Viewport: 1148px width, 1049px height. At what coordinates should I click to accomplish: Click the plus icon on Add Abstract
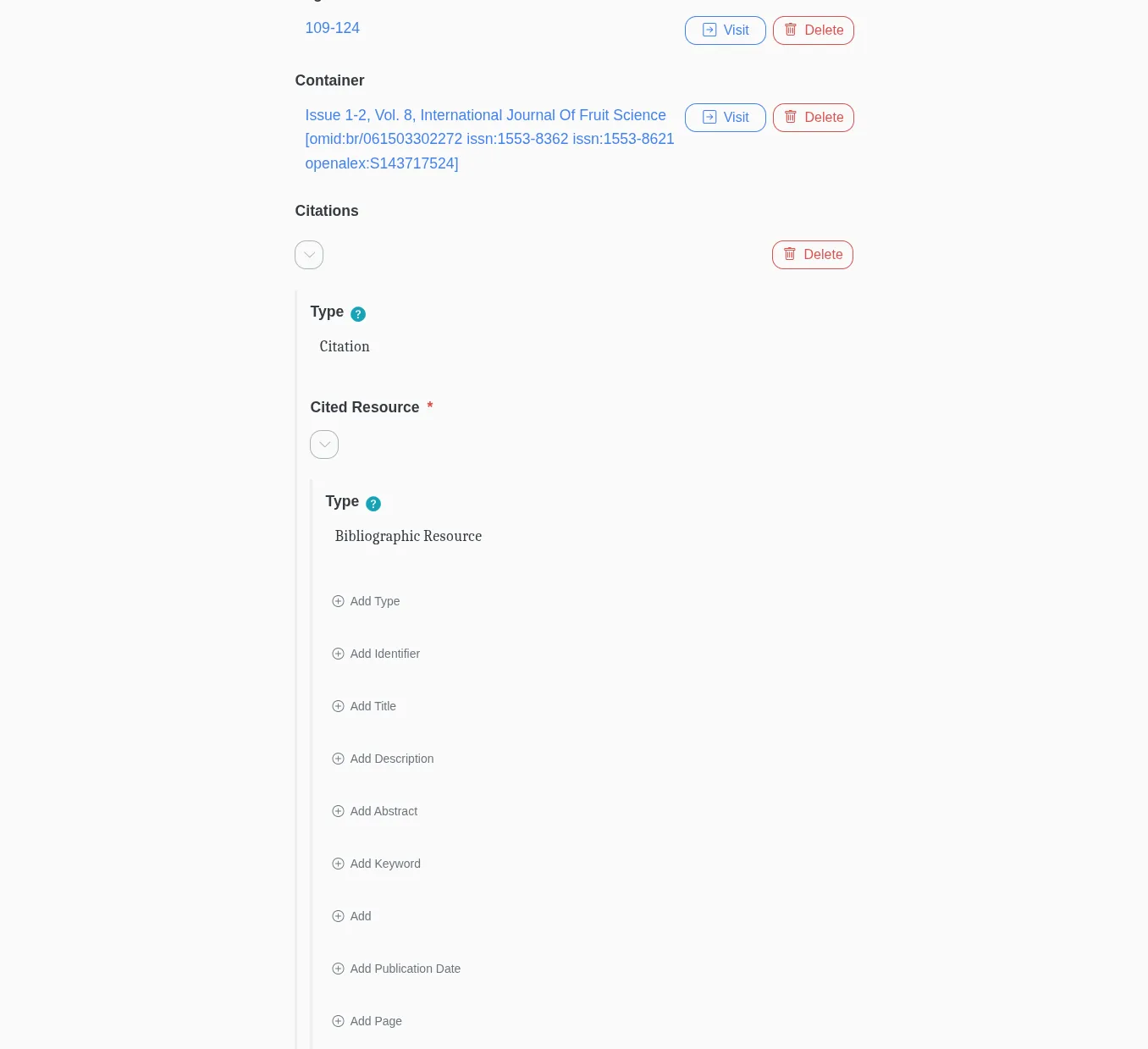[338, 811]
